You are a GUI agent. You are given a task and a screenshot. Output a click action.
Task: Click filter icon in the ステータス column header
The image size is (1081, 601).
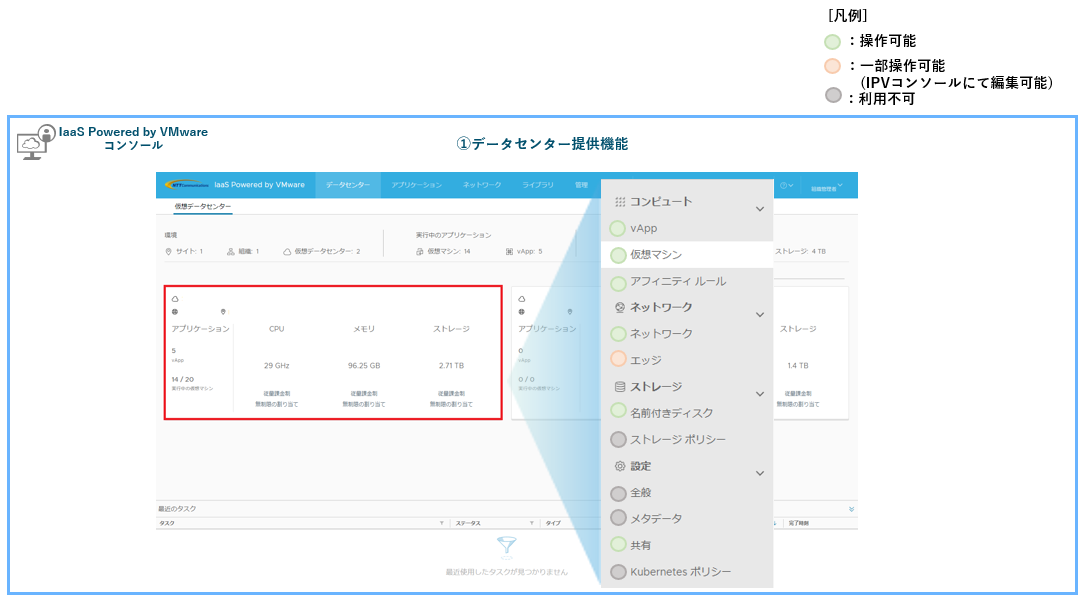pyautogui.click(x=532, y=523)
